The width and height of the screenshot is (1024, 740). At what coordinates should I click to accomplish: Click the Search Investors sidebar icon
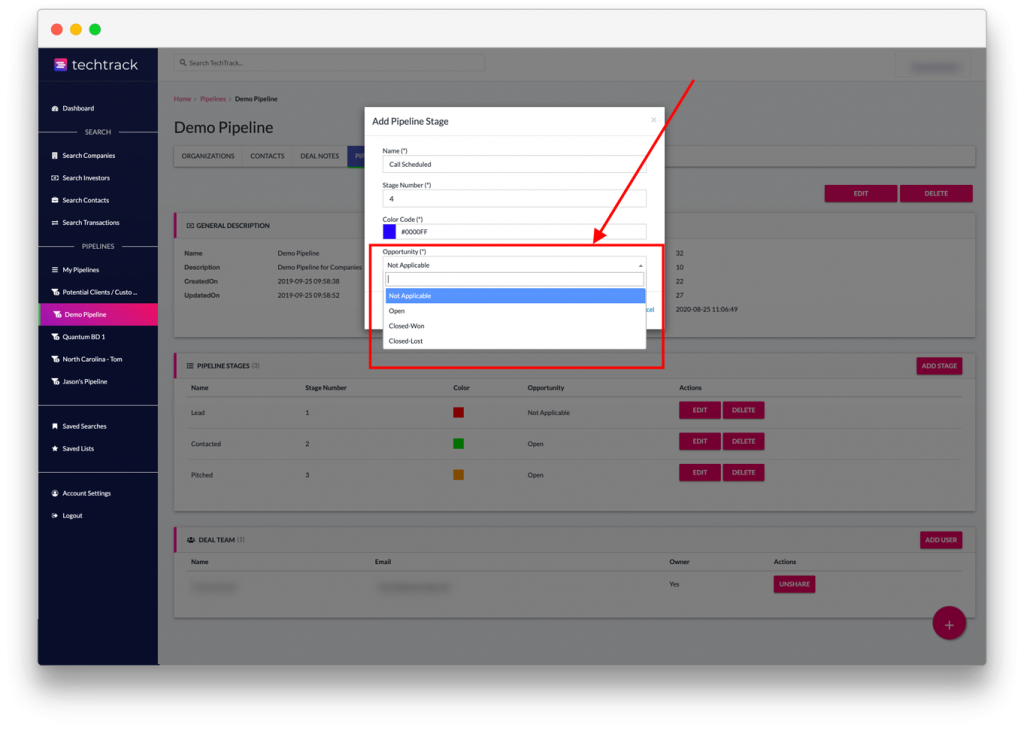point(54,178)
